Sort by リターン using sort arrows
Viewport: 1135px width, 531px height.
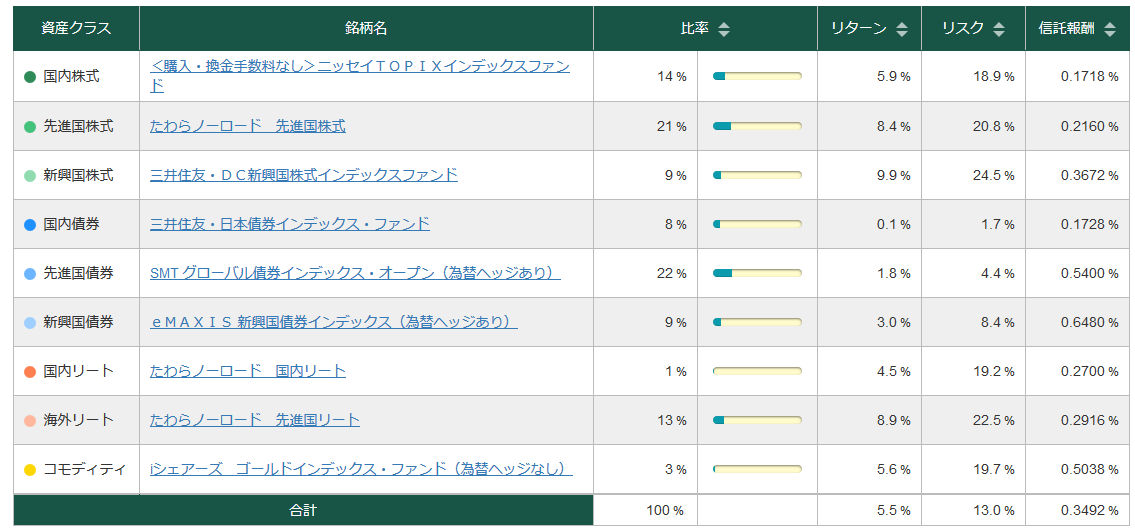902,29
